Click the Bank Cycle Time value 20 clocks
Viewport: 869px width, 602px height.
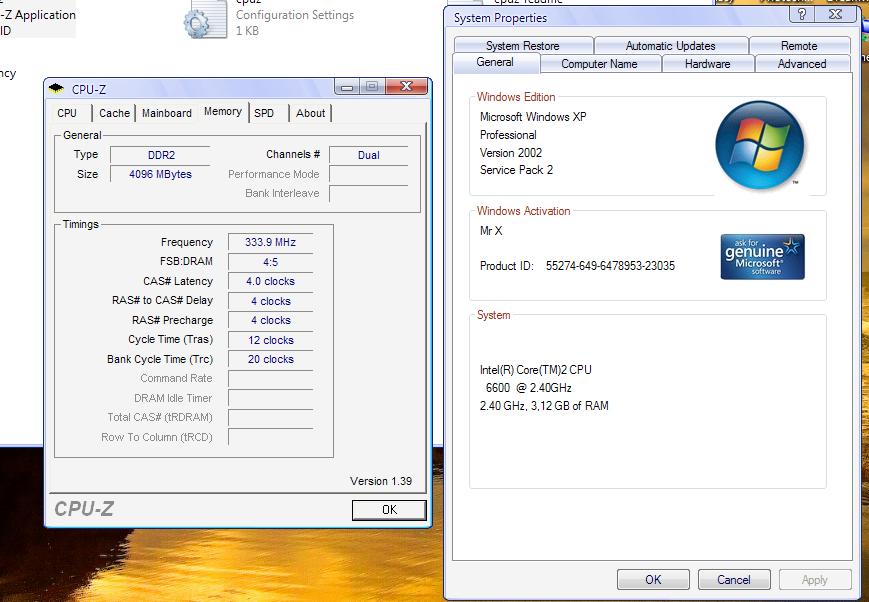coord(270,359)
